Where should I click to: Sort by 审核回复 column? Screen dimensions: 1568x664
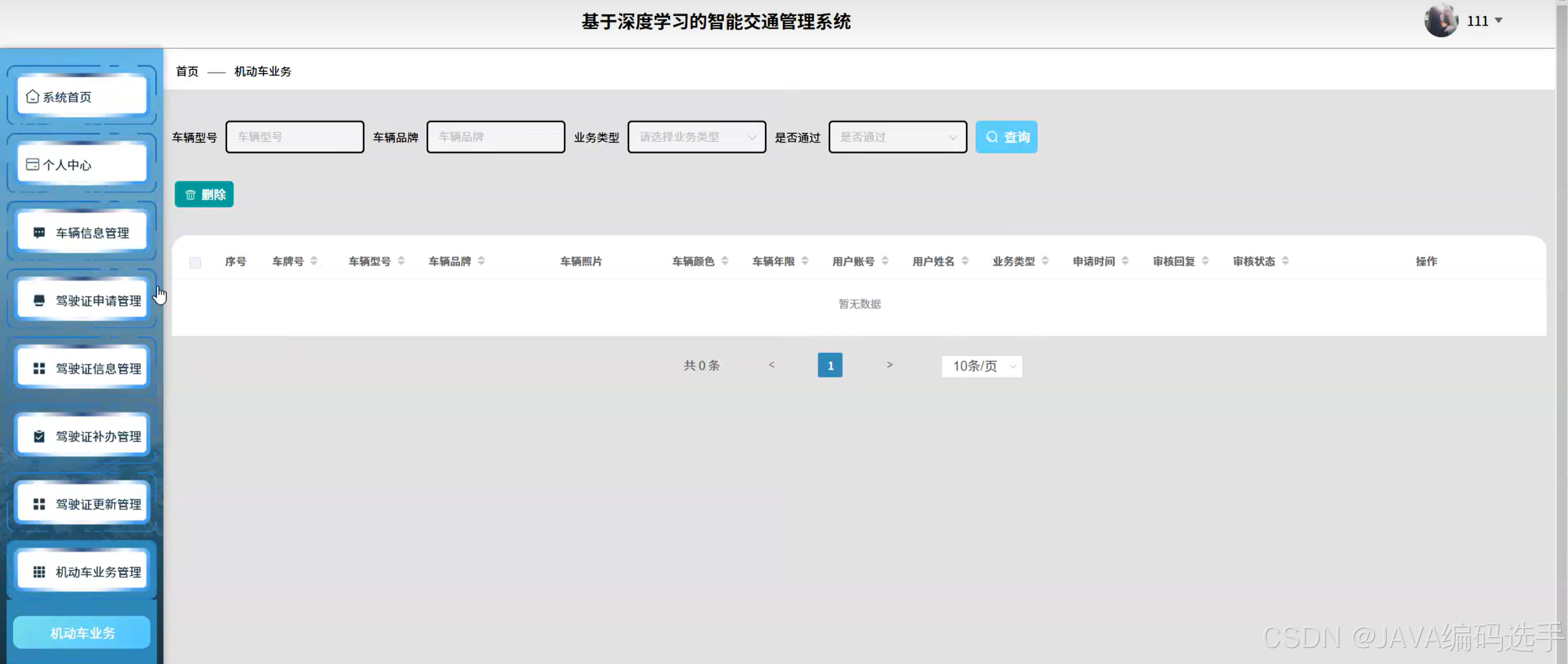coord(1204,261)
